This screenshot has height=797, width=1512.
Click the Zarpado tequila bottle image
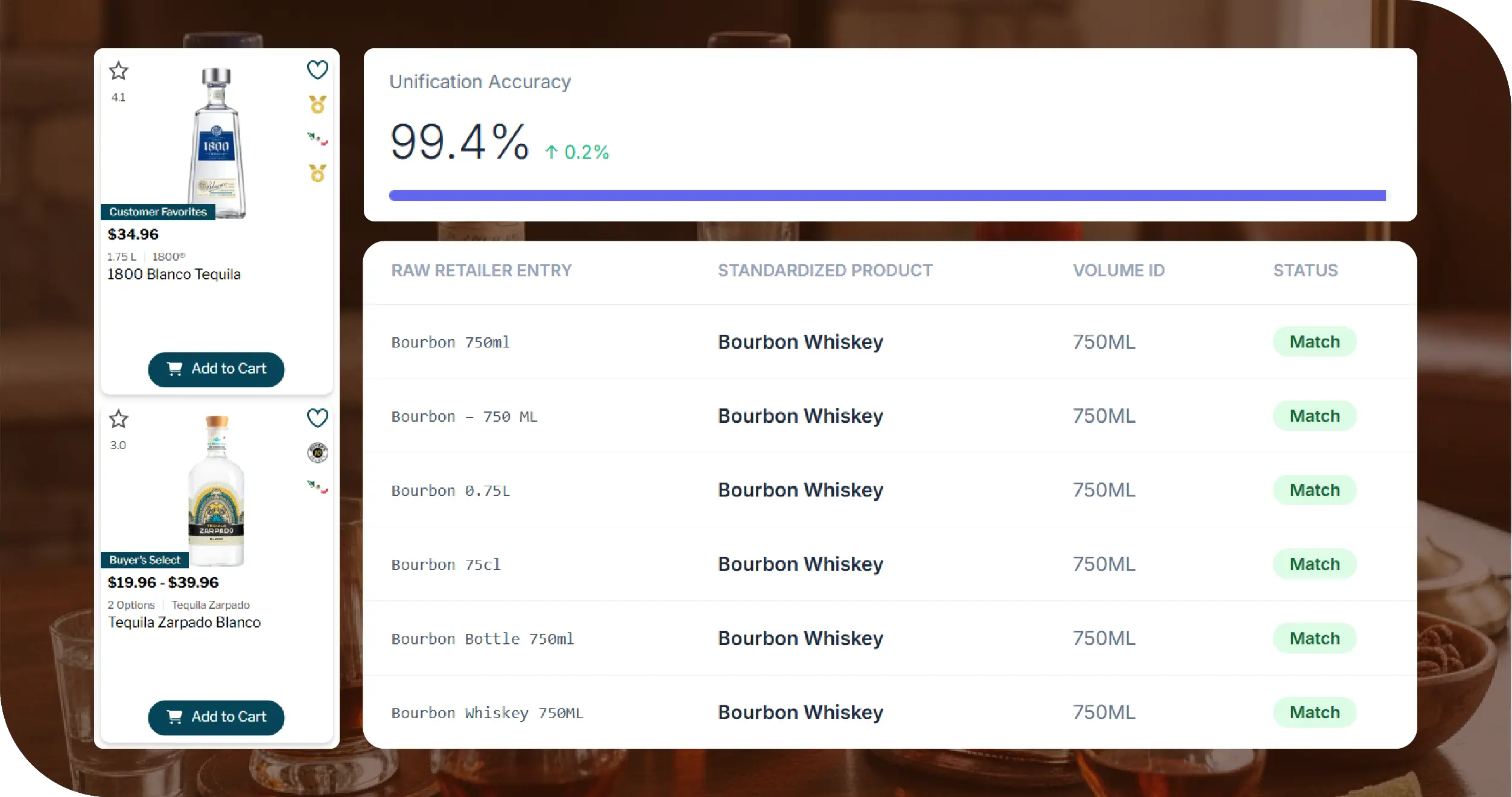pos(217,490)
